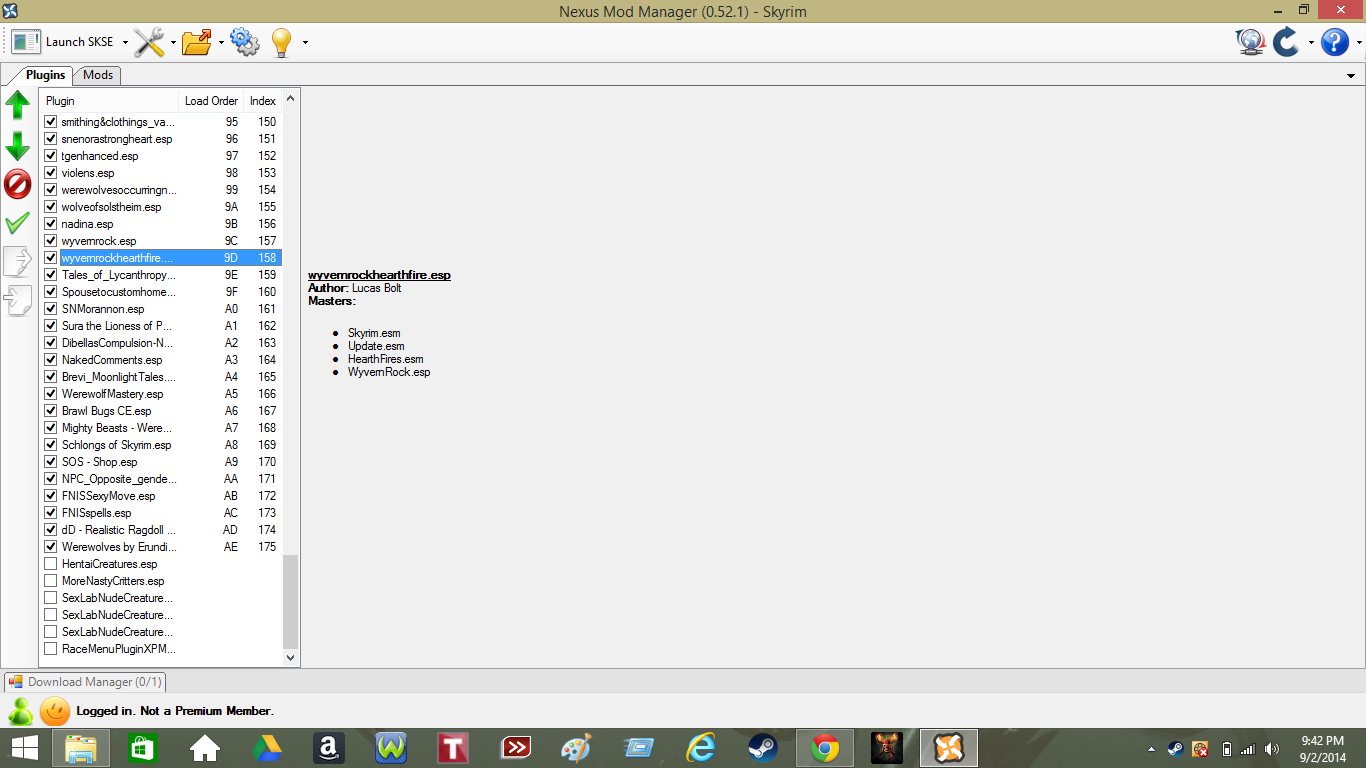Screen dimensions: 1366x768
Task: Open the settings gear icon
Action: point(245,42)
